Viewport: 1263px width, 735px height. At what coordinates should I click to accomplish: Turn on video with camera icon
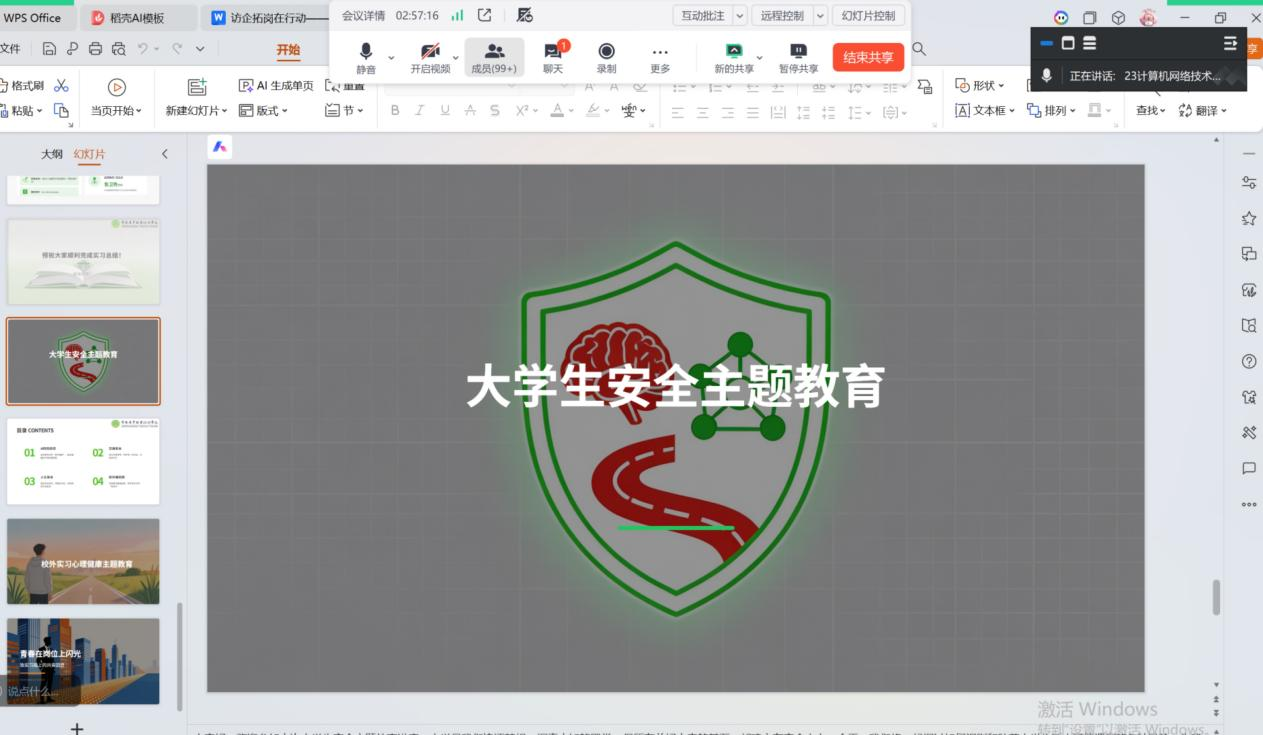[429, 52]
